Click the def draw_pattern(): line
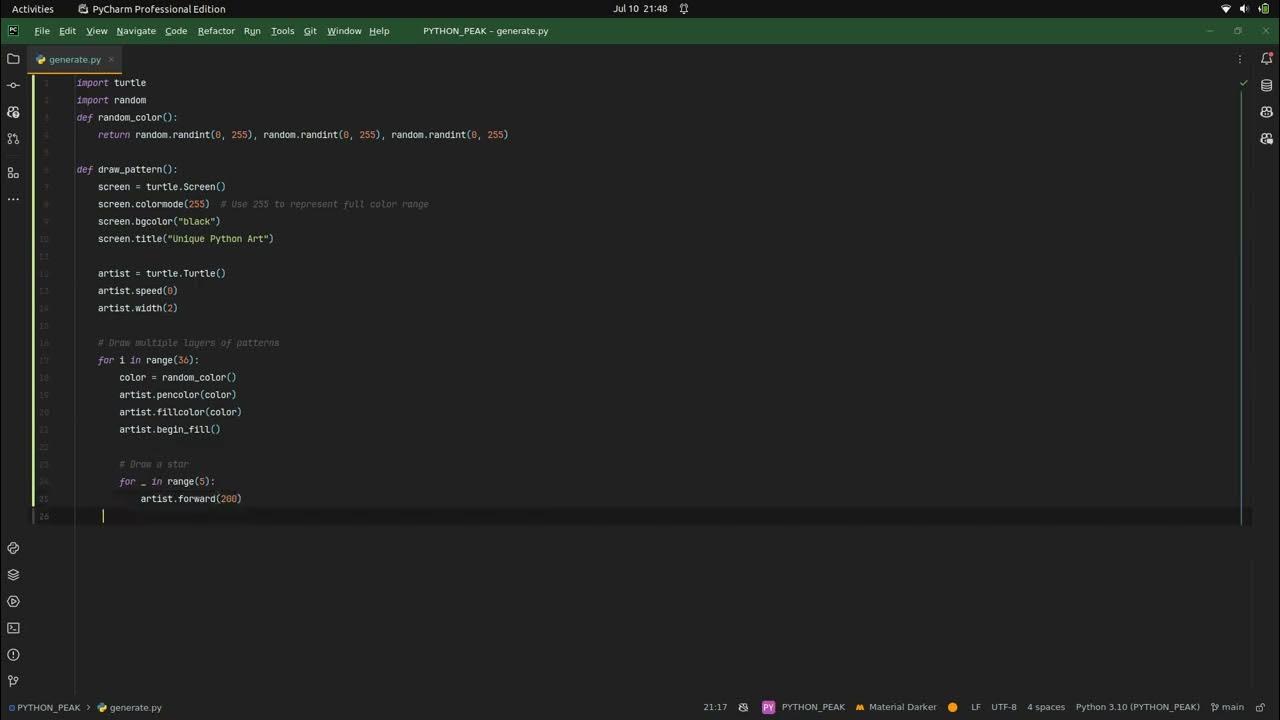Image resolution: width=1280 pixels, height=720 pixels. [x=127, y=170]
